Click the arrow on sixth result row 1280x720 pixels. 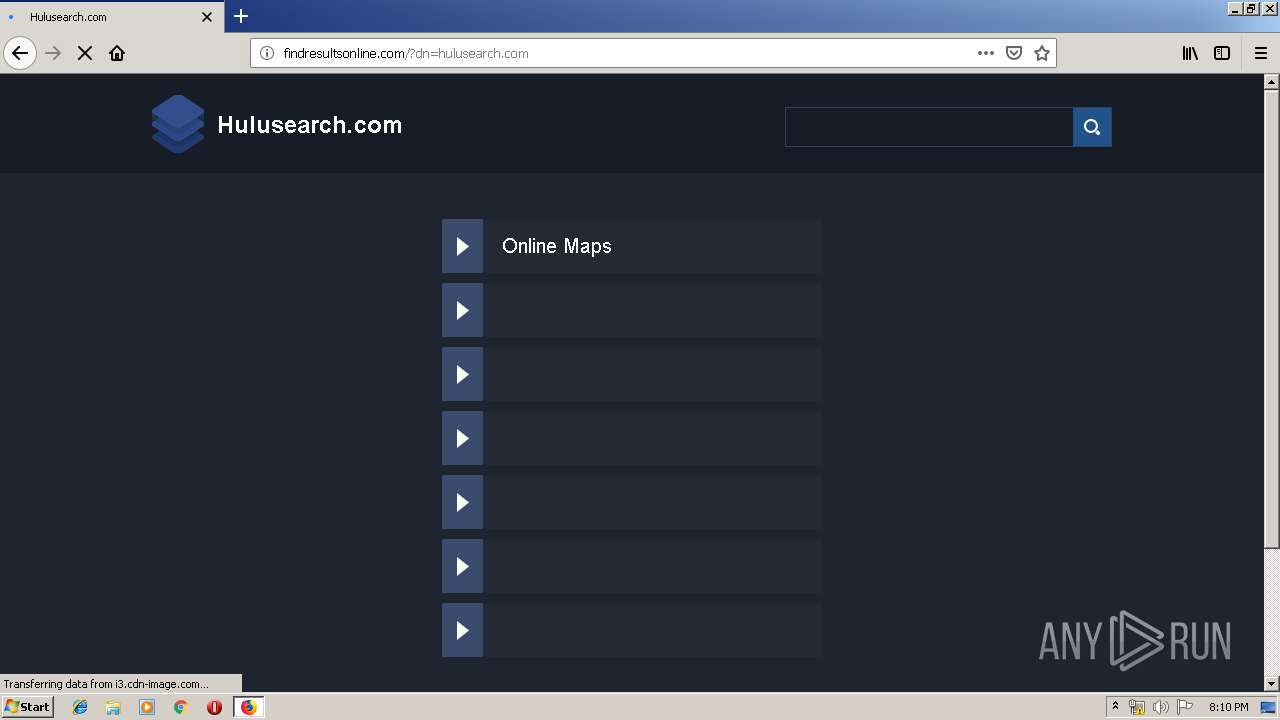462,566
